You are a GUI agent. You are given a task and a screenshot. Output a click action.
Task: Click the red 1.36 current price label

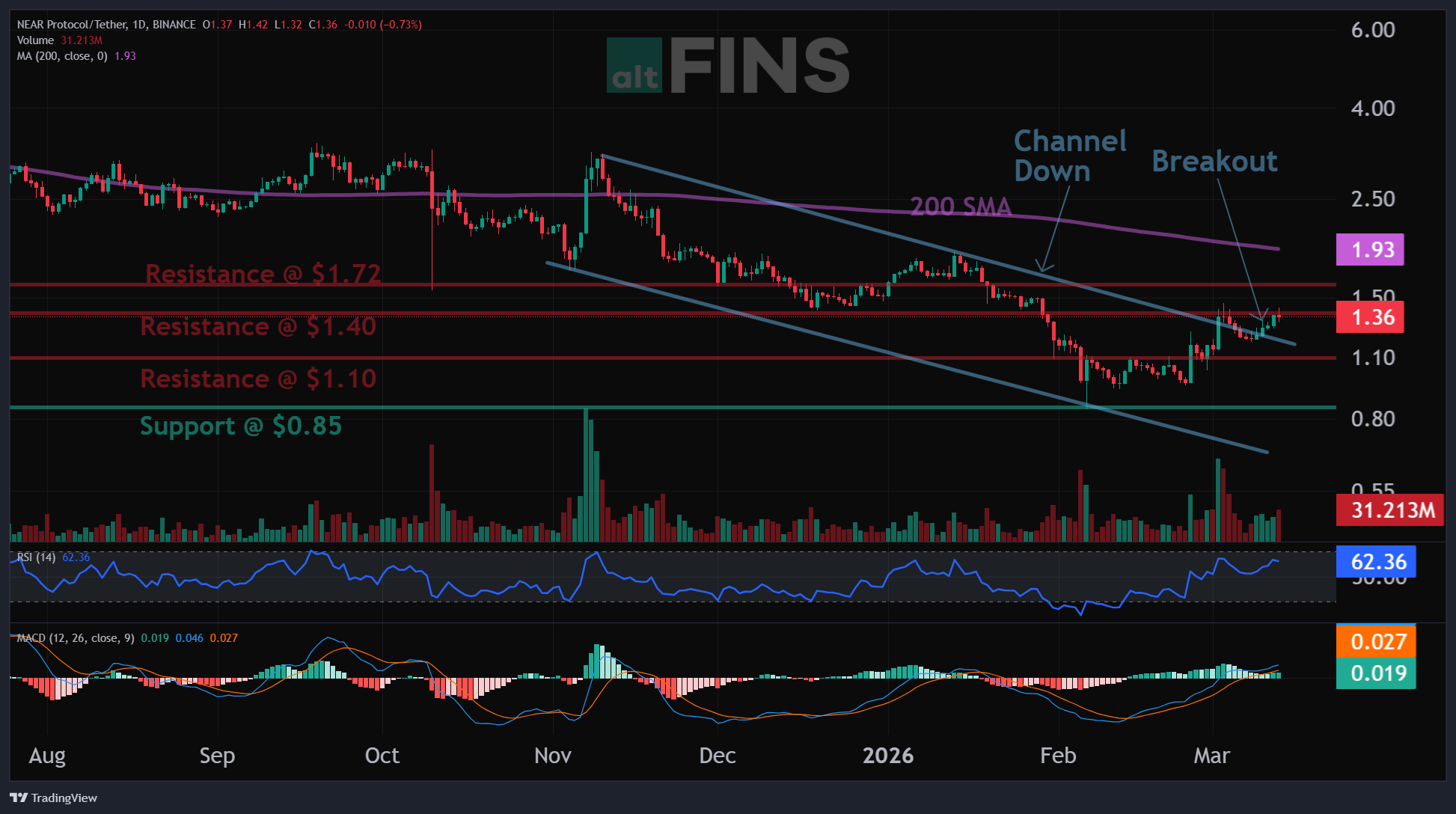click(1369, 317)
